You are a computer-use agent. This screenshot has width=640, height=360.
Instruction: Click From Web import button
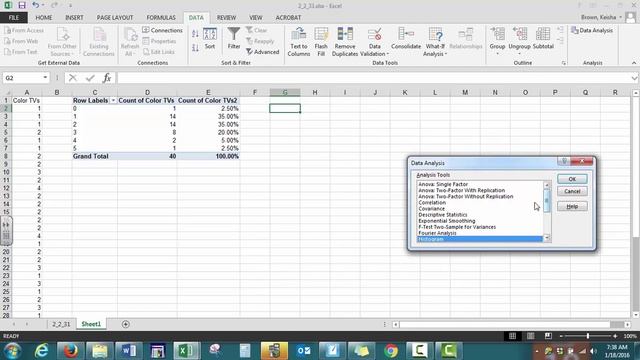pyautogui.click(x=21, y=41)
